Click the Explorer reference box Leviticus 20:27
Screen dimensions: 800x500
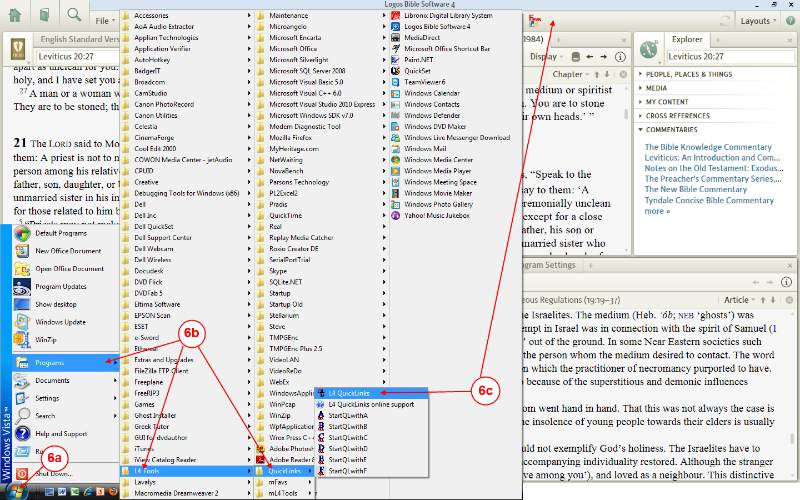731,57
